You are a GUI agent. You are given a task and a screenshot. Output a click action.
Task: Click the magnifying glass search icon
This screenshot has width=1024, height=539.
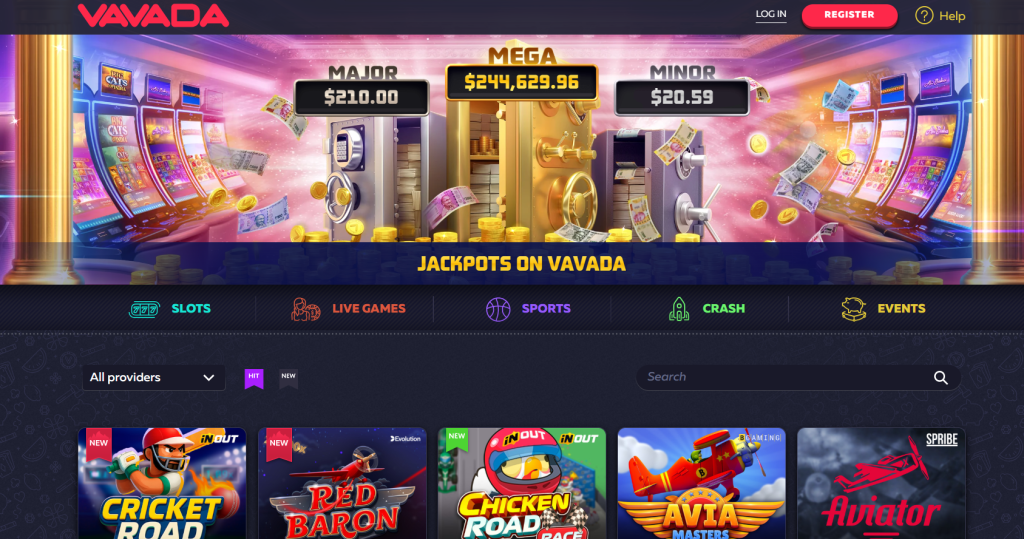pos(940,378)
